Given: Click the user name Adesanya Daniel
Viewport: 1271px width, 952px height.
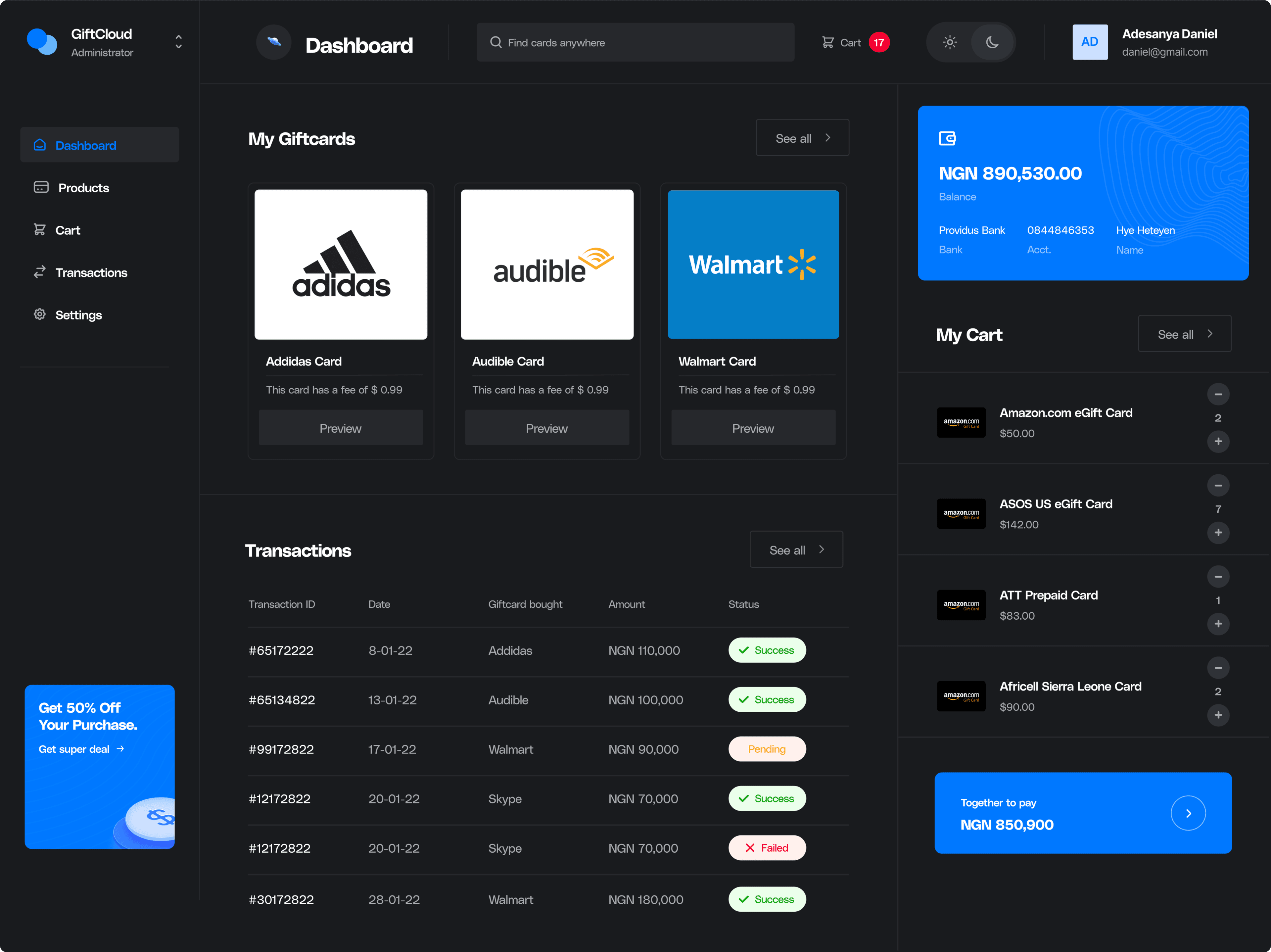Looking at the screenshot, I should click(1170, 34).
